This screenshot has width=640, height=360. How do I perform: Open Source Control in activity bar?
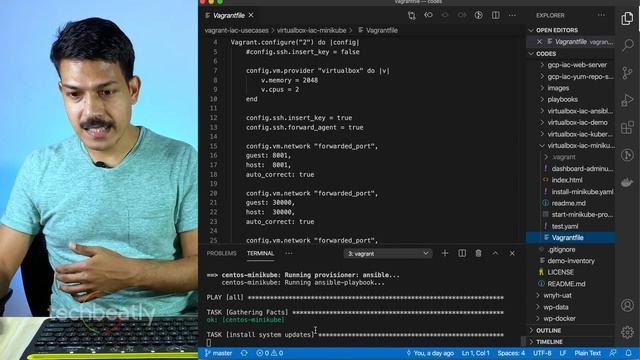(627, 73)
